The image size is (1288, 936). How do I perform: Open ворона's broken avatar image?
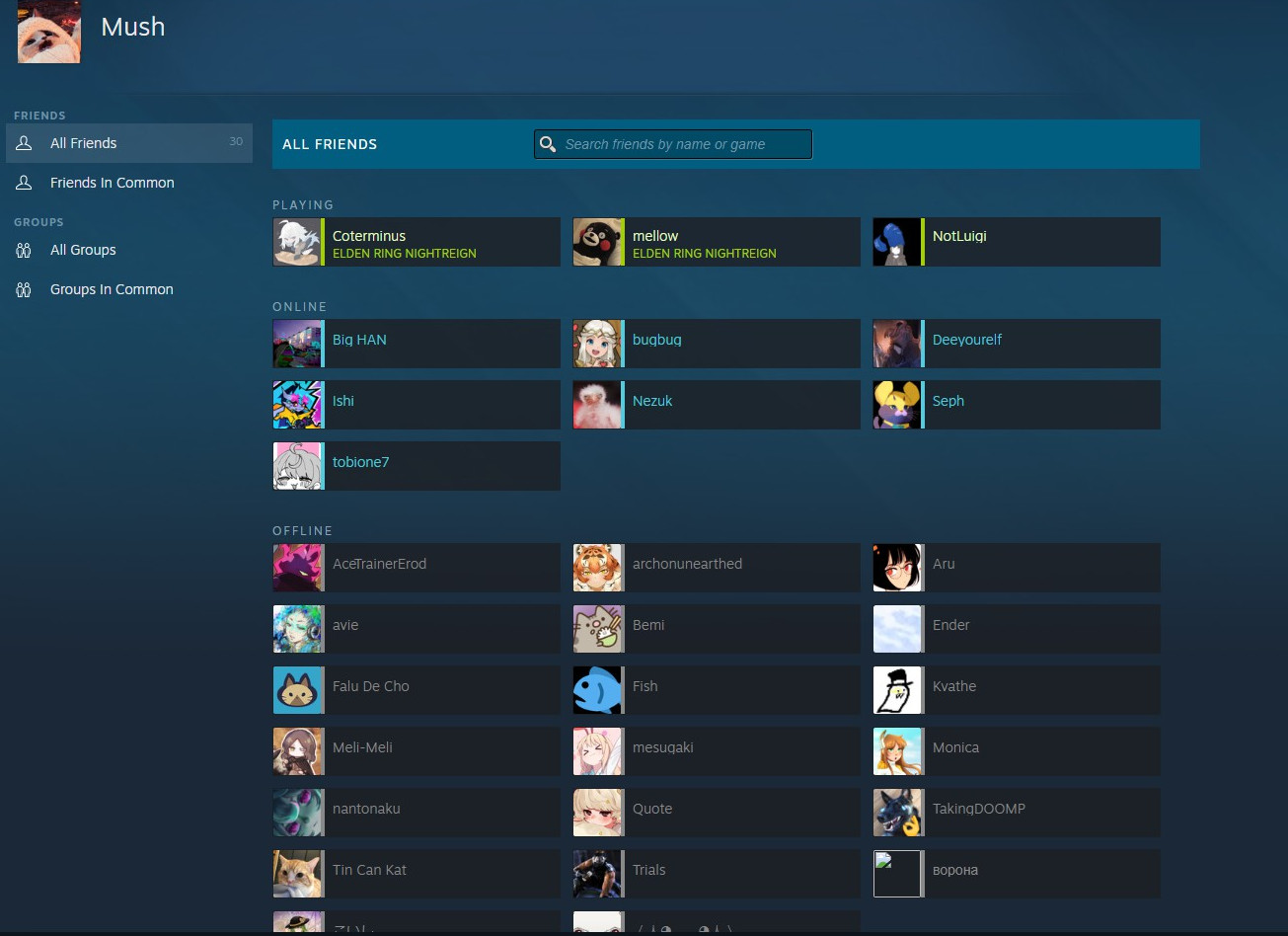pyautogui.click(x=897, y=874)
